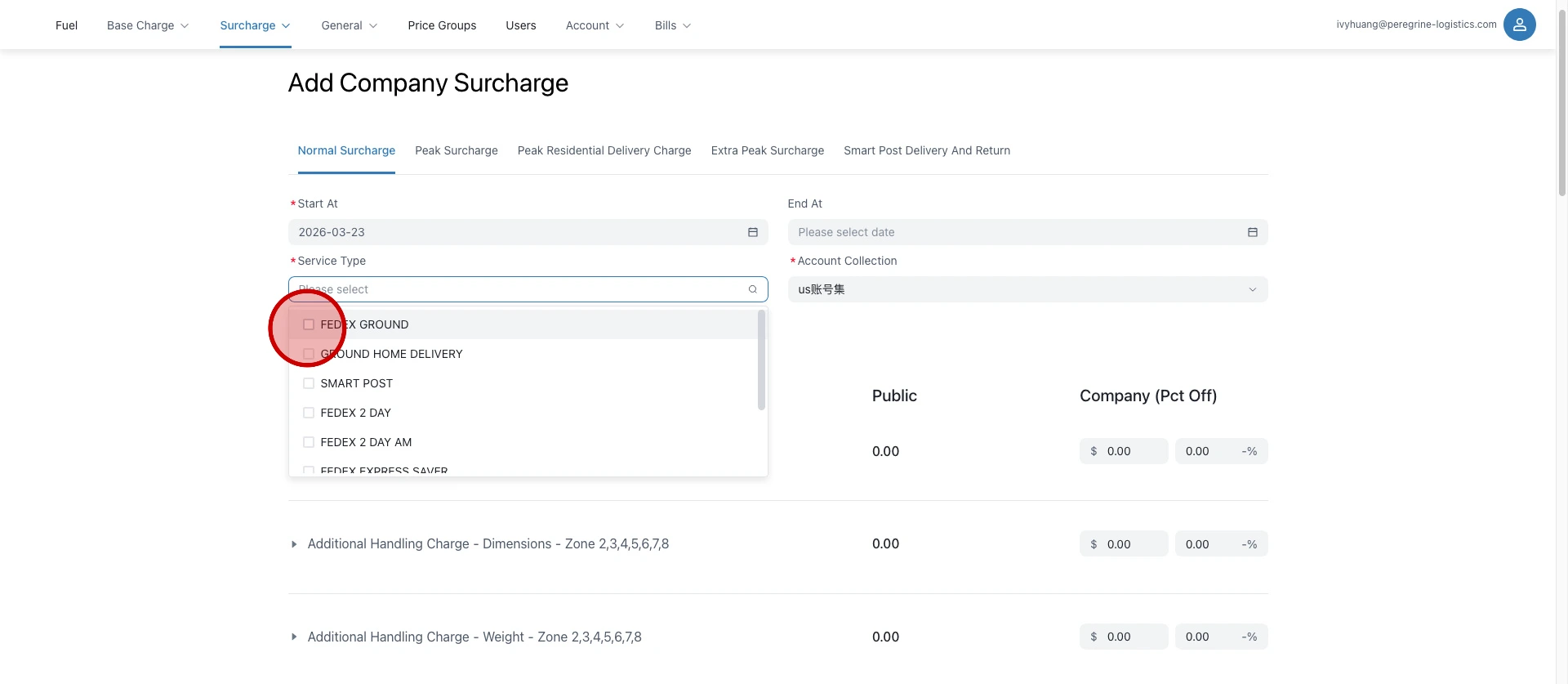Click the Service Type search icon
Viewport: 1568px width, 684px height.
coord(752,289)
